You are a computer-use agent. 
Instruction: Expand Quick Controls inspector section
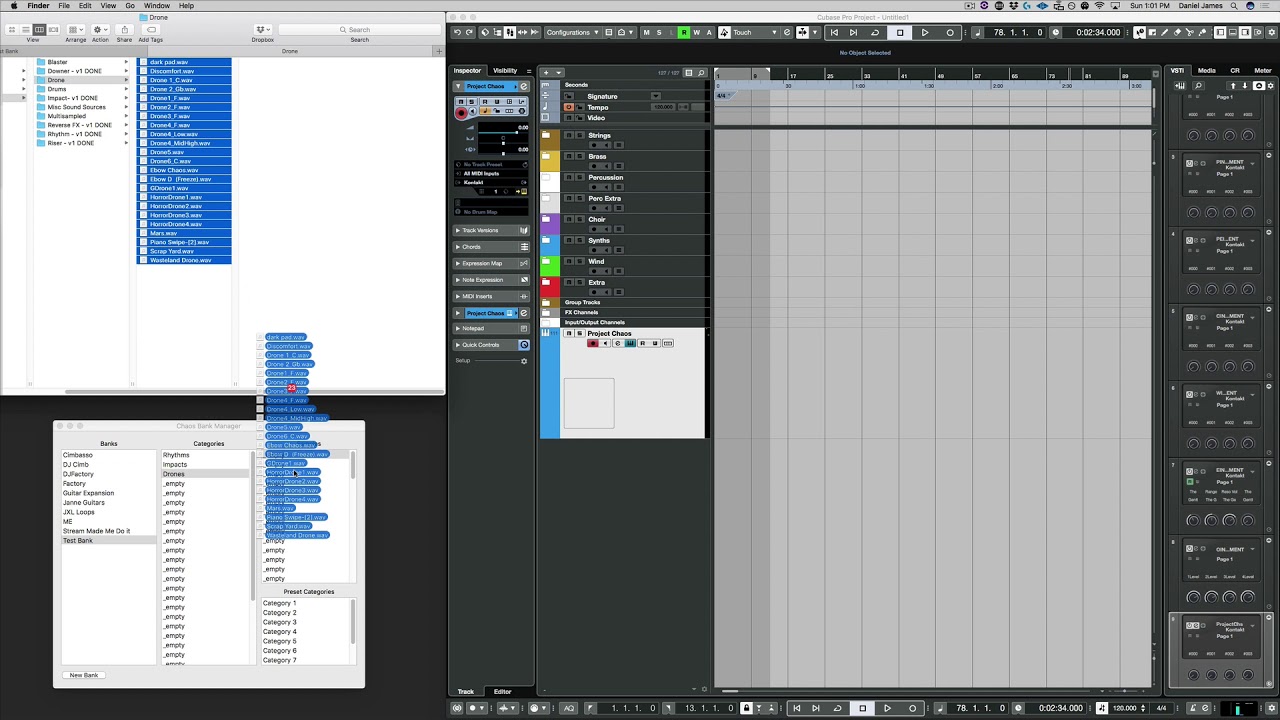click(492, 345)
